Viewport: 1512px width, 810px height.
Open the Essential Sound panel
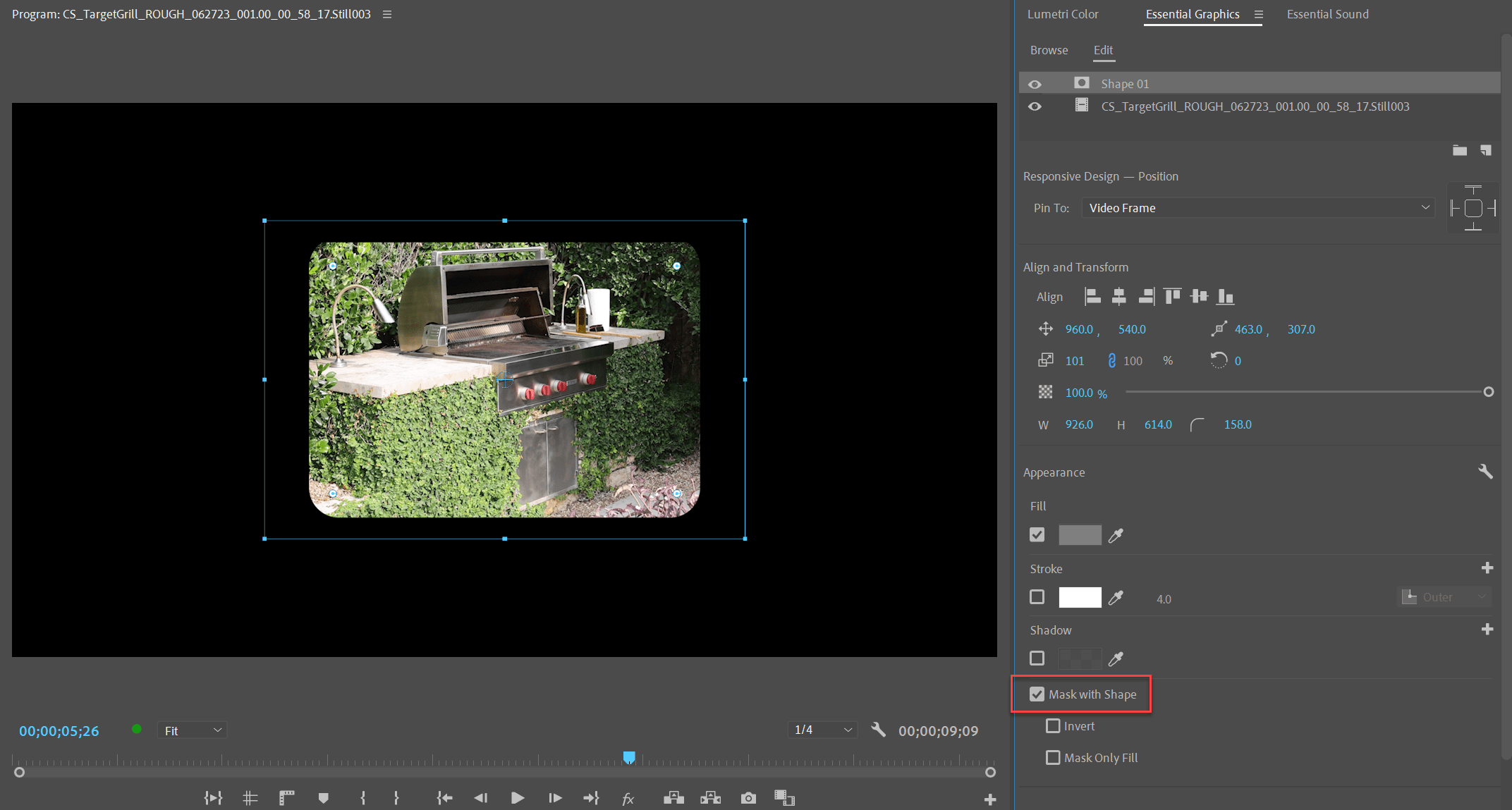[x=1327, y=13]
